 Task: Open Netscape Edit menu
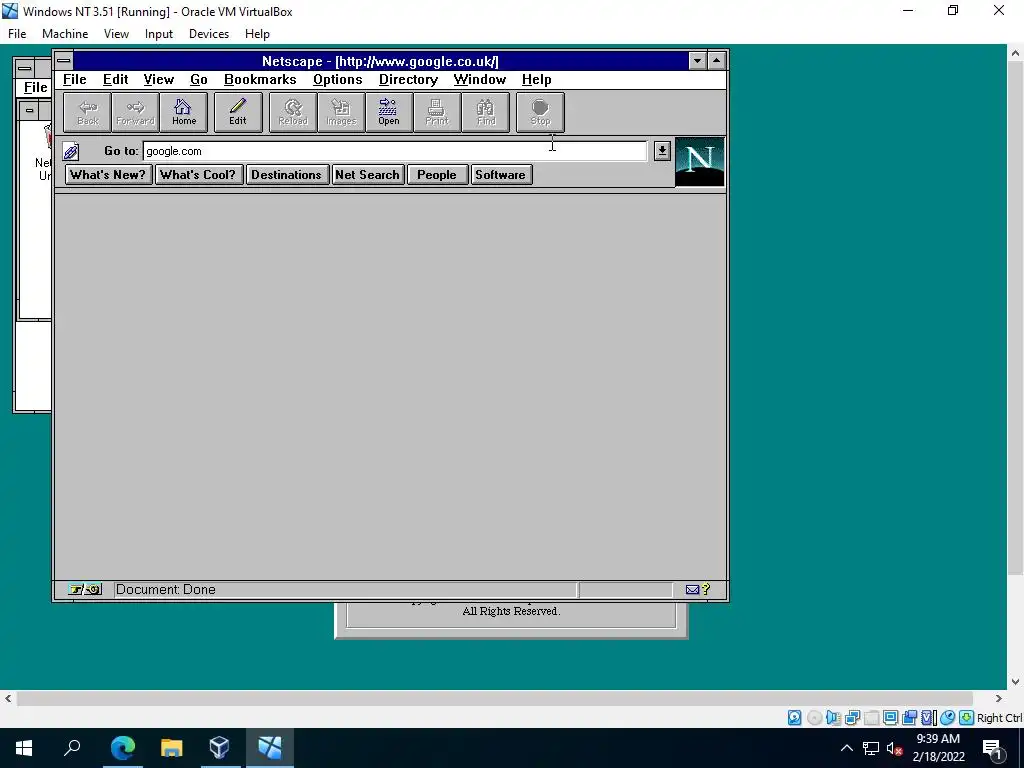coord(116,80)
